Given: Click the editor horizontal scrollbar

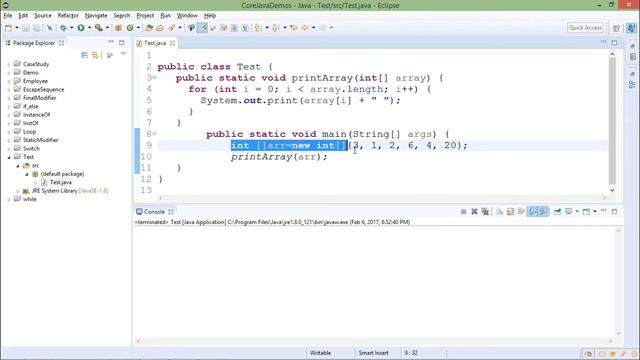Looking at the screenshot, I should [x=382, y=198].
